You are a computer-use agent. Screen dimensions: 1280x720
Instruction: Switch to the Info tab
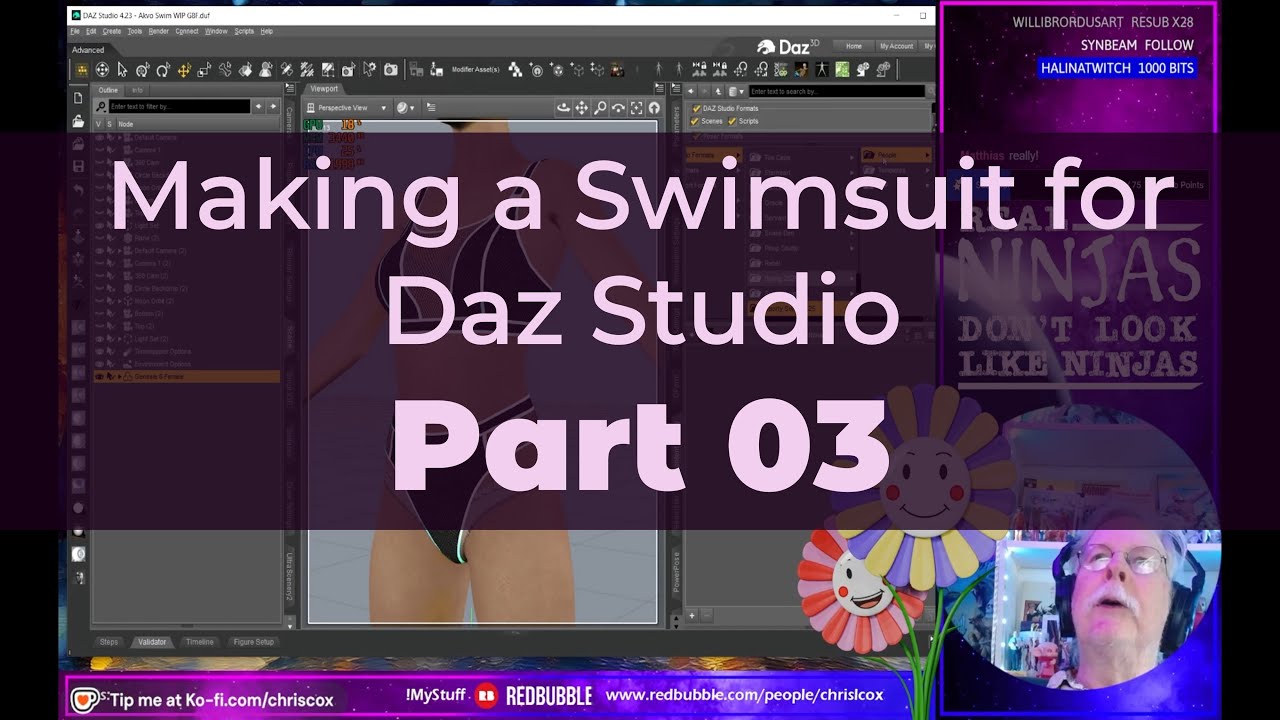tap(138, 90)
